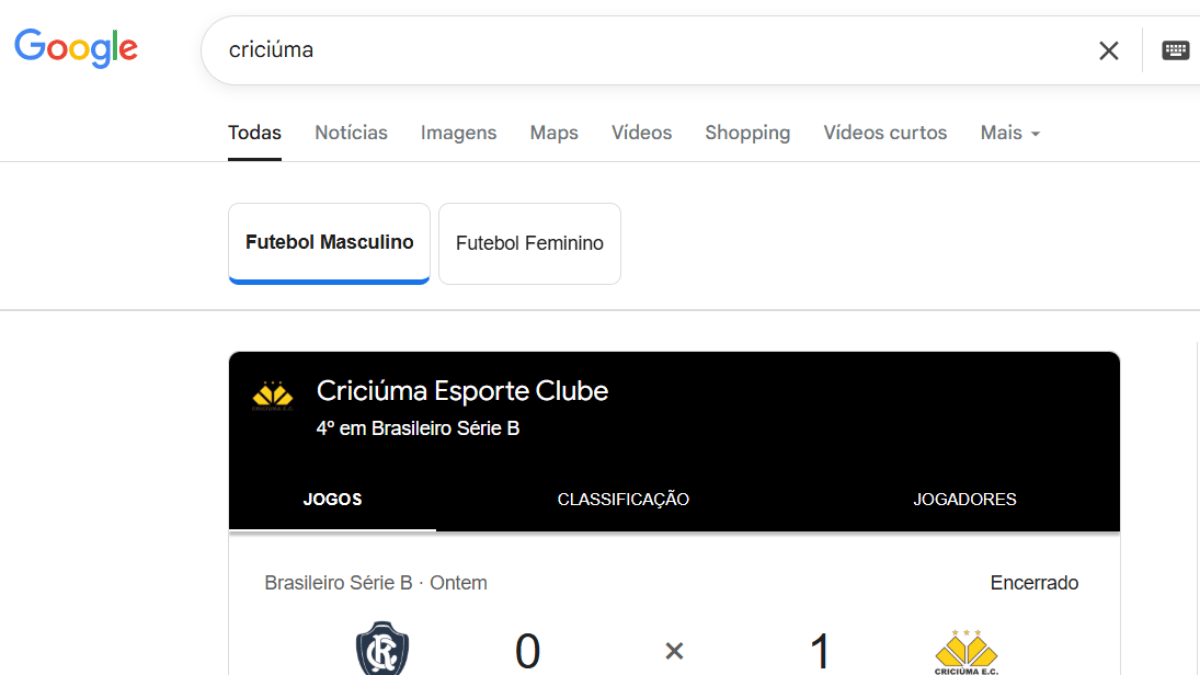Switch to Imagens results
The image size is (1200, 675).
pos(458,133)
